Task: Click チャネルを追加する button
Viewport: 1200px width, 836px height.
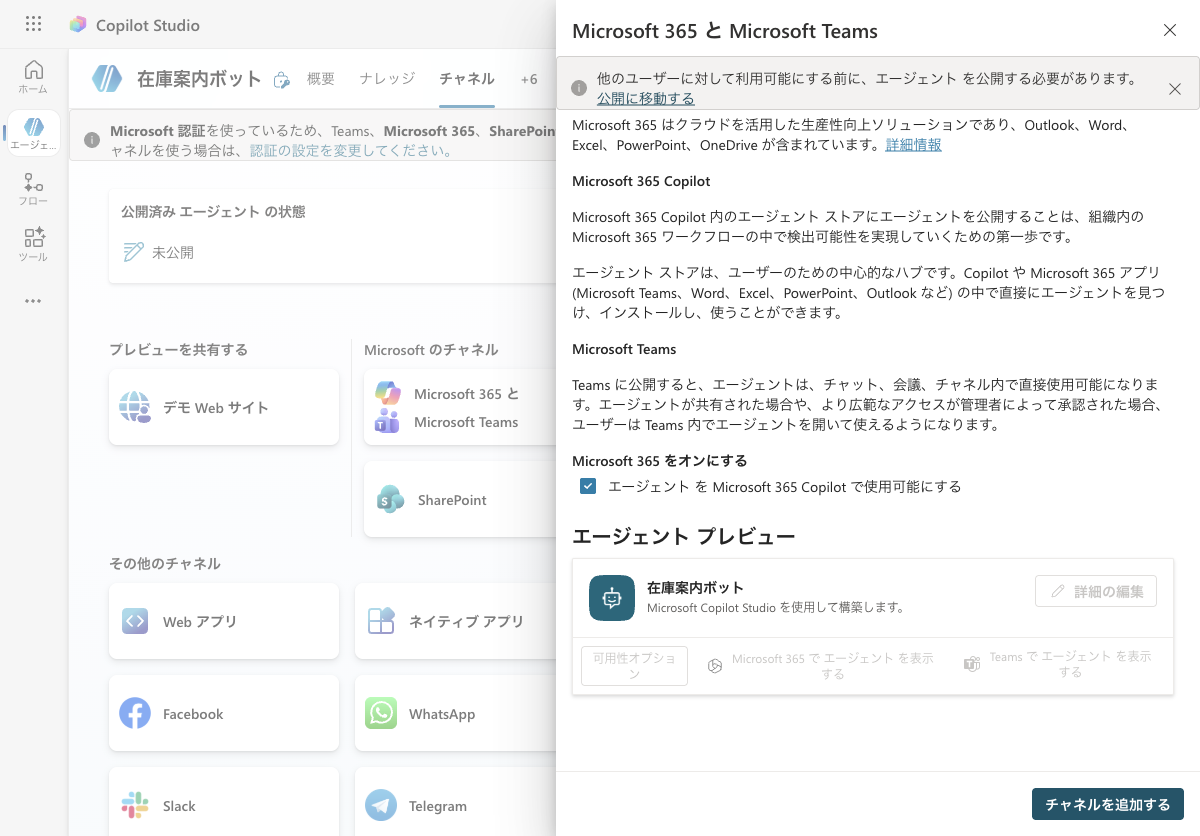Action: point(1108,804)
